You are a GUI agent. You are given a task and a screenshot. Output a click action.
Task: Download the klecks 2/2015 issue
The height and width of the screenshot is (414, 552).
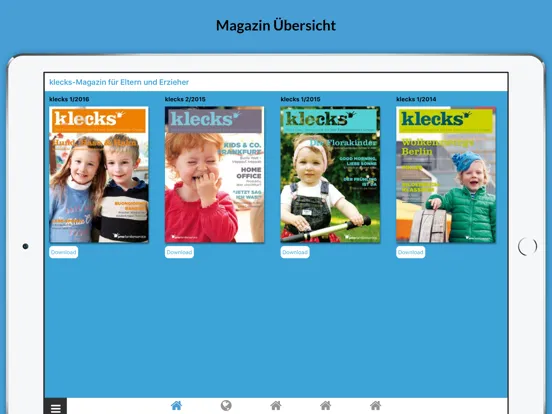179,252
